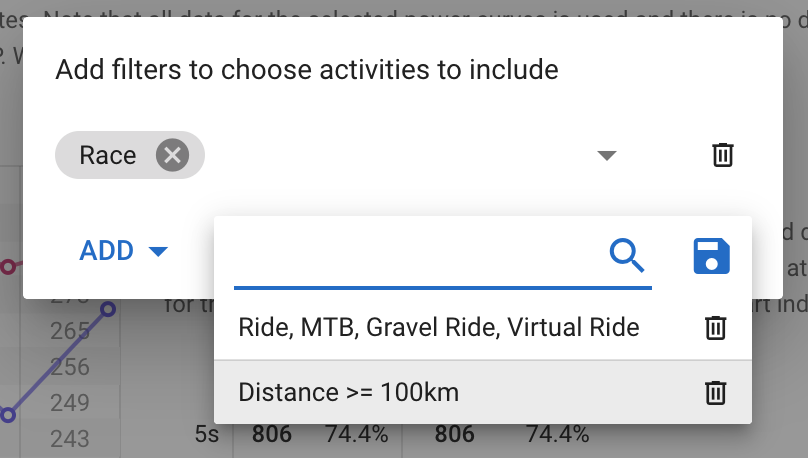Remove the Race chip using its X icon
Viewport: 808px width, 458px height.
pos(173,155)
